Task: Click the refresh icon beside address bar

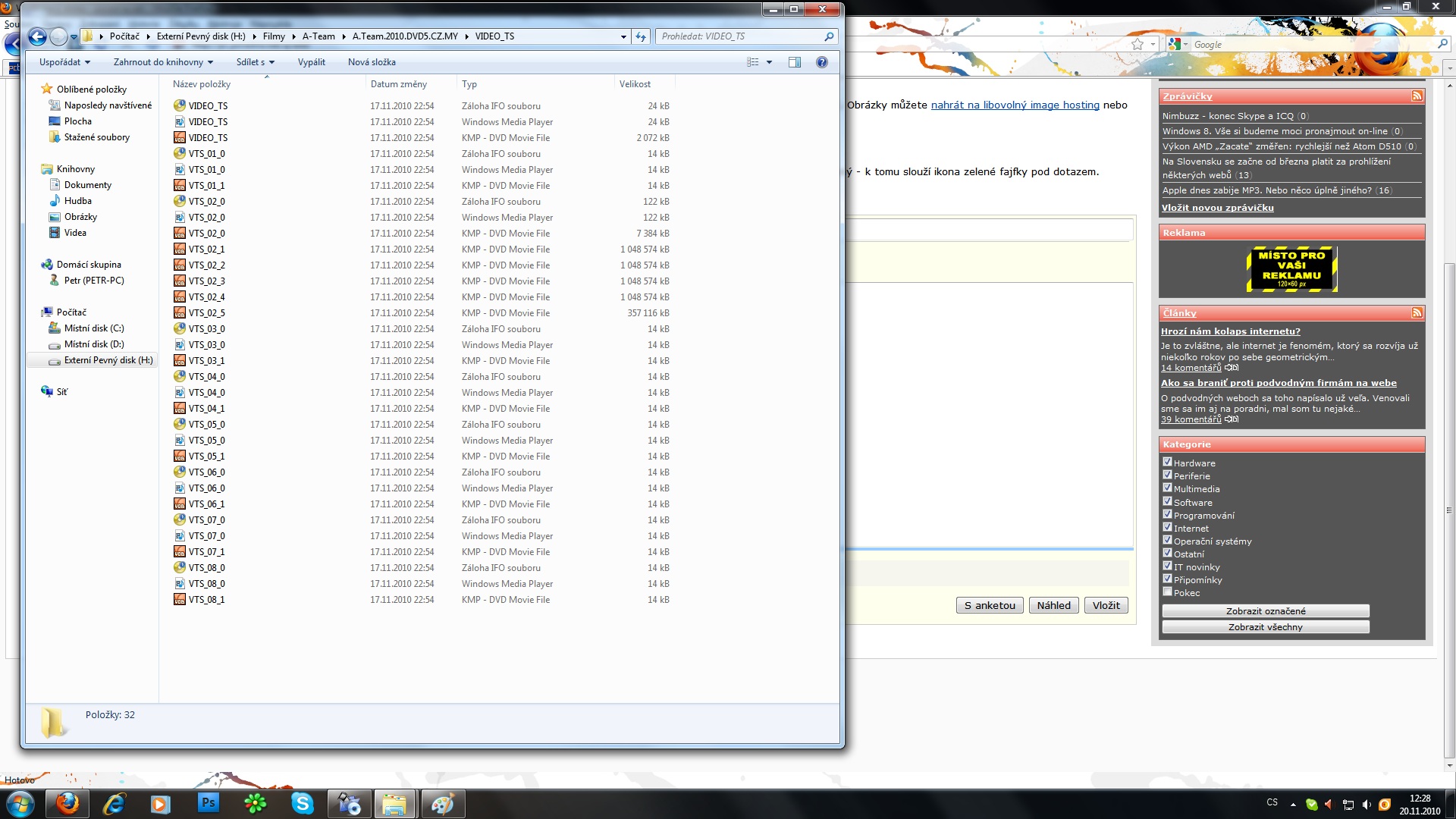Action: [641, 36]
